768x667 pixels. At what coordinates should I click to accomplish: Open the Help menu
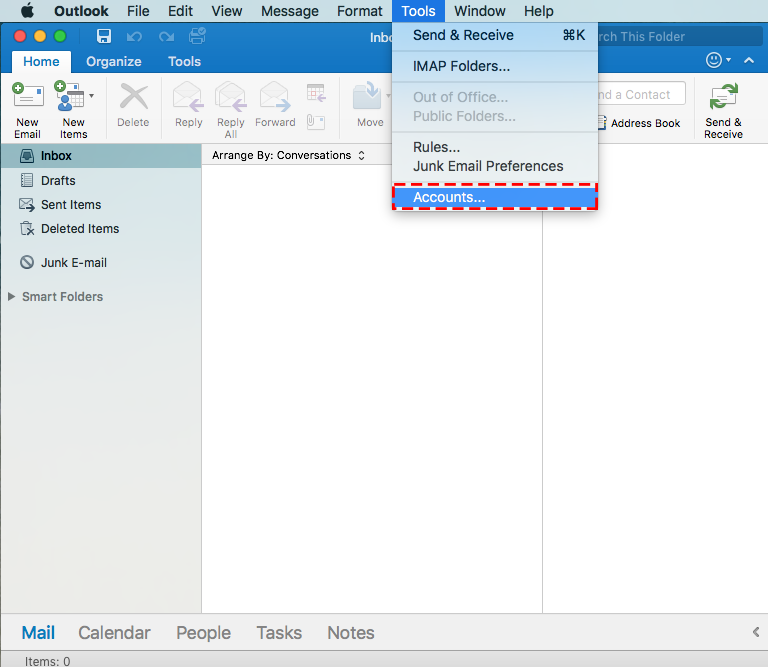[538, 11]
